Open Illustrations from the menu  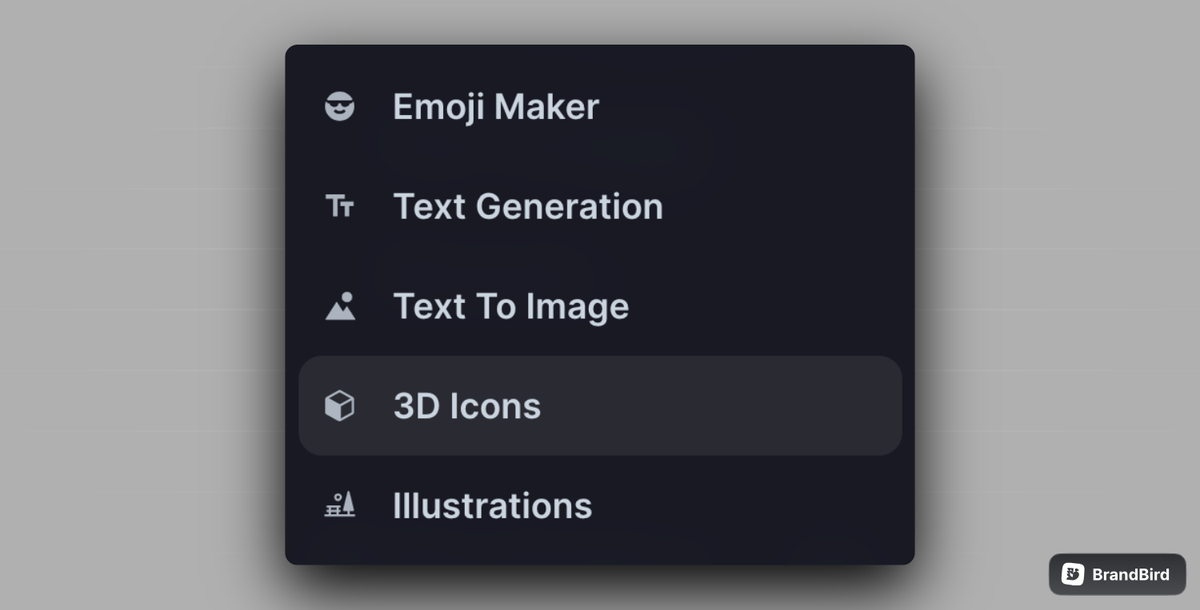click(x=600, y=505)
